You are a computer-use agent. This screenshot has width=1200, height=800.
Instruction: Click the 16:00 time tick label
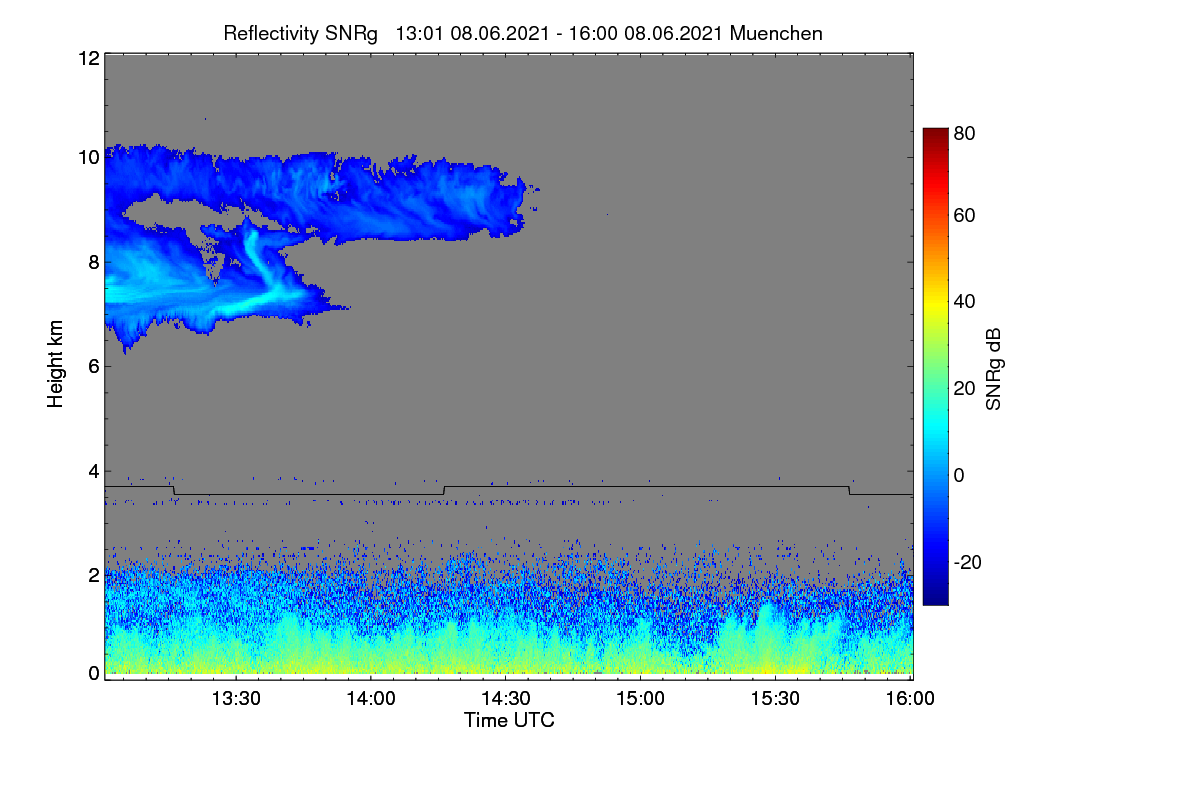911,699
